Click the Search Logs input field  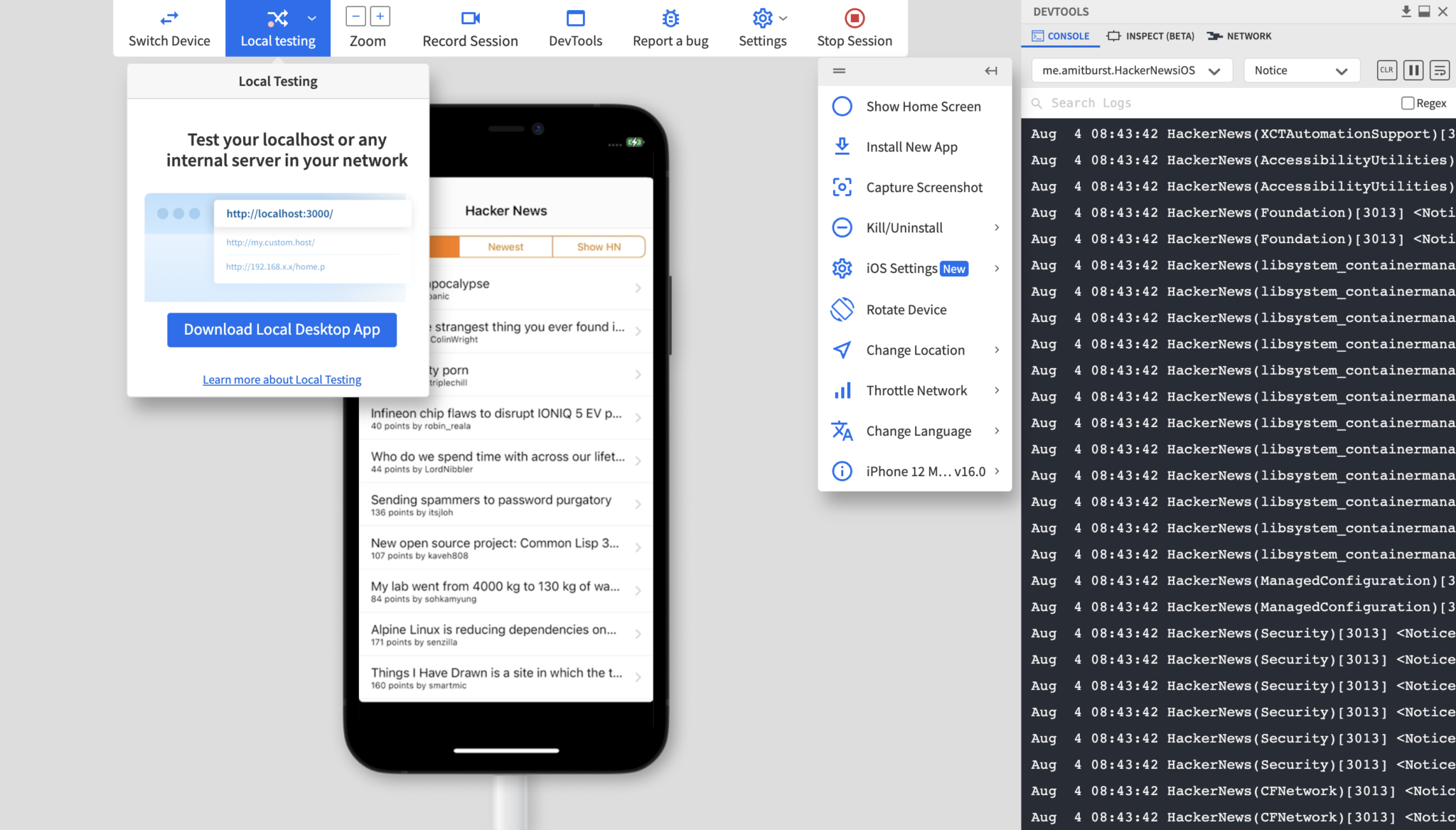[x=1209, y=103]
